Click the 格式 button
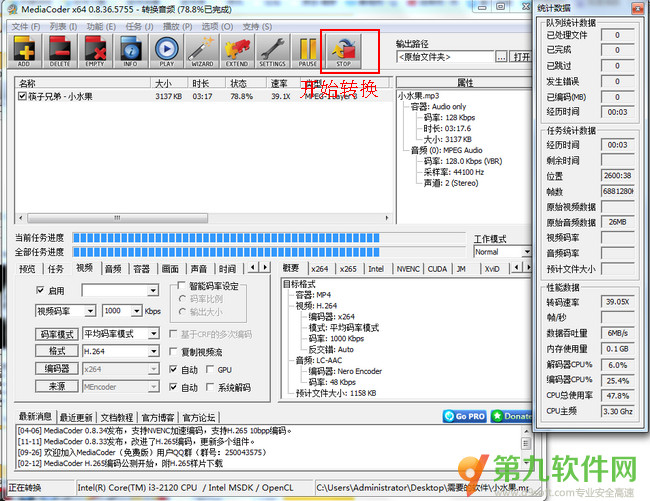Screen dimensions: 650x501 57,351
